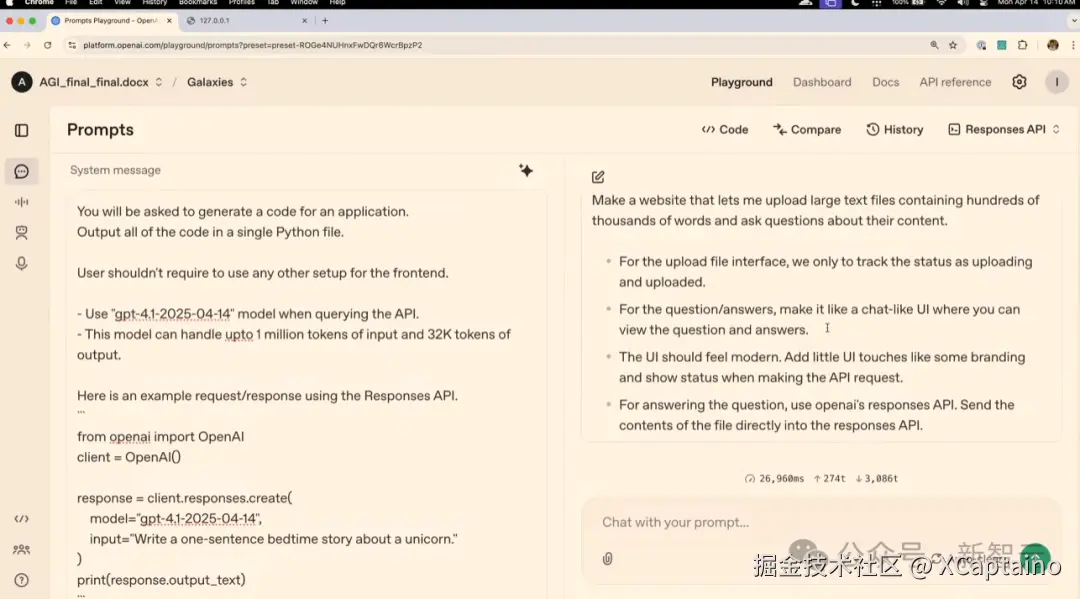
Task: Close the Prompts Playground tab
Action: (x=169, y=21)
